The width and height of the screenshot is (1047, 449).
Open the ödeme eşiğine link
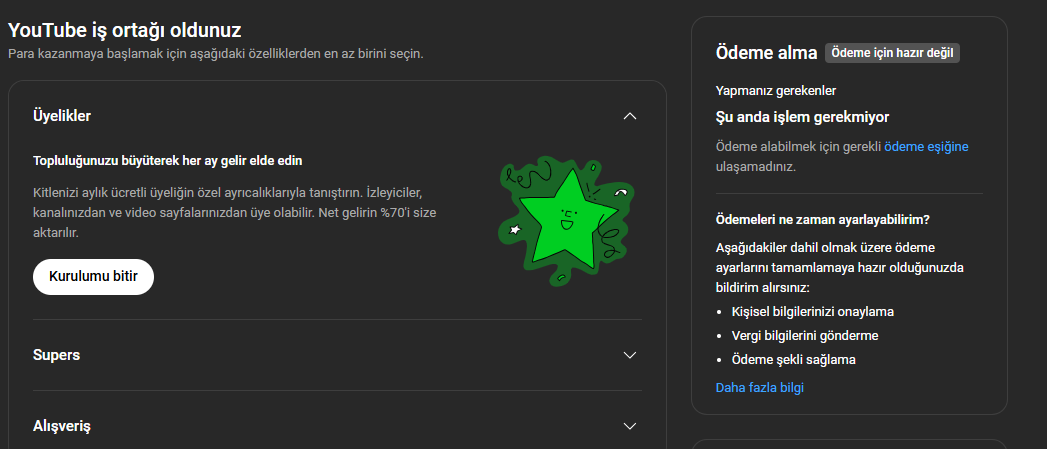tap(926, 146)
